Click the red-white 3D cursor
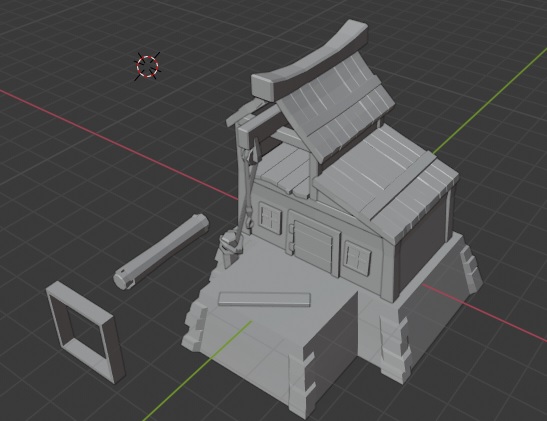The height and width of the screenshot is (421, 547). pos(148,66)
